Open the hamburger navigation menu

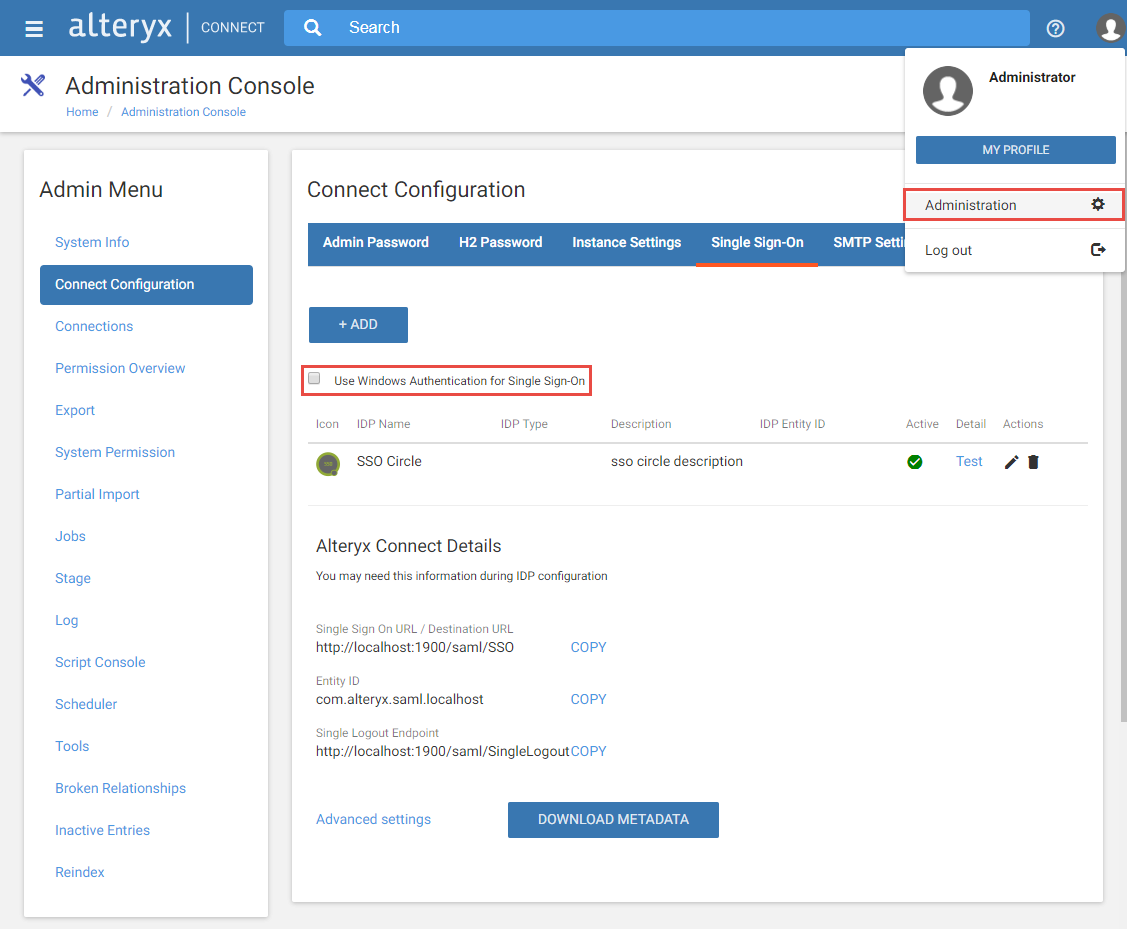pyautogui.click(x=34, y=28)
